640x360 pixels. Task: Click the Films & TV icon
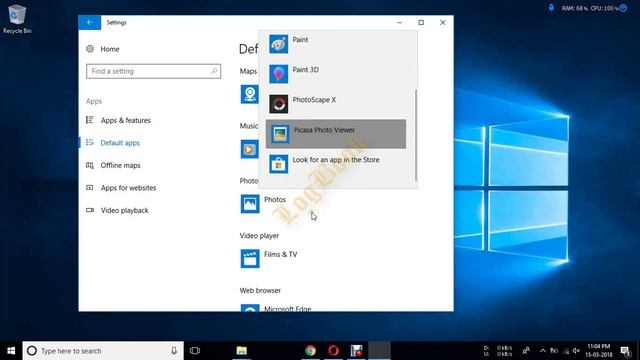point(250,258)
